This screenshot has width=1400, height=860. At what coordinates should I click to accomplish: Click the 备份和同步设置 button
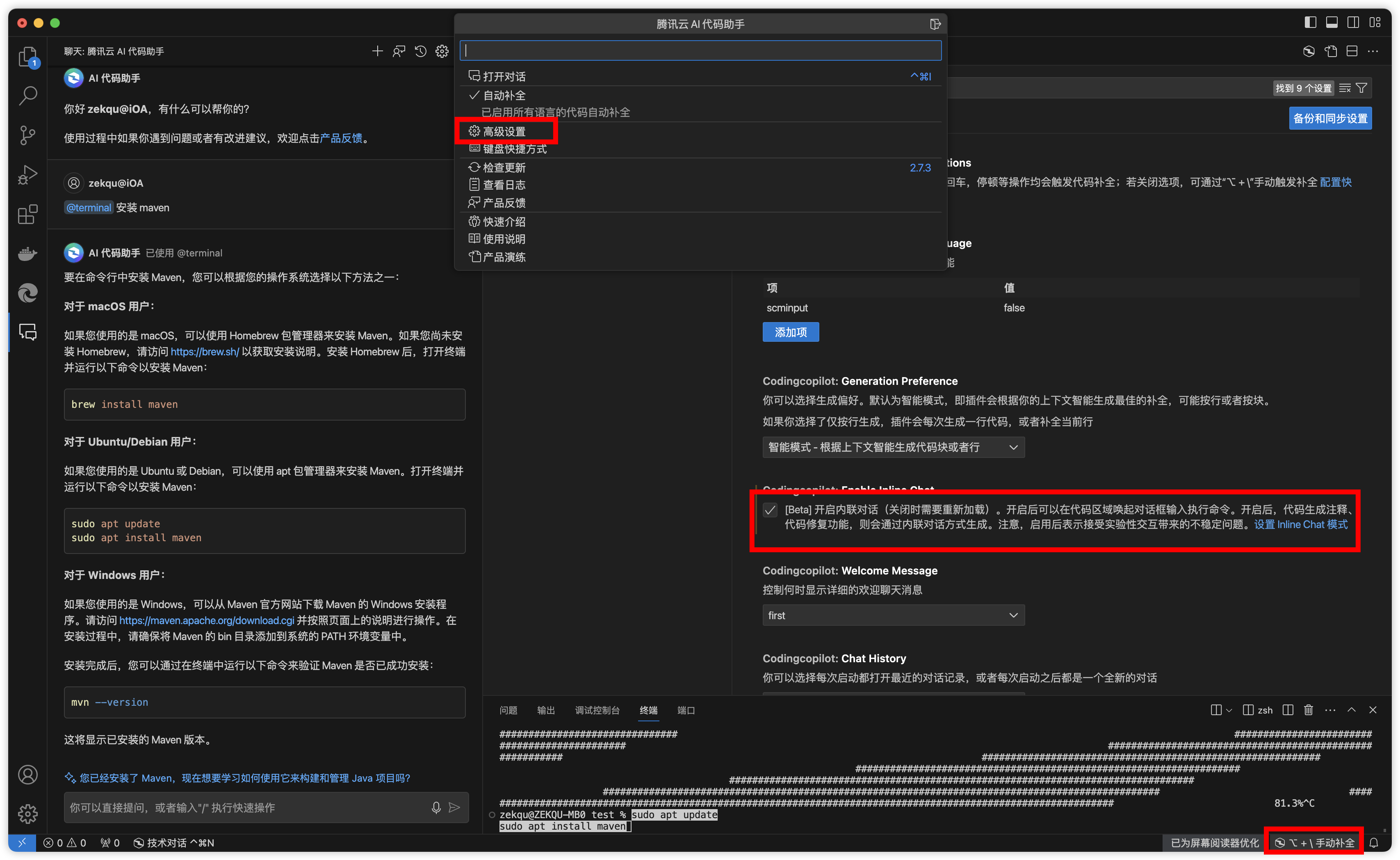click(x=1330, y=118)
